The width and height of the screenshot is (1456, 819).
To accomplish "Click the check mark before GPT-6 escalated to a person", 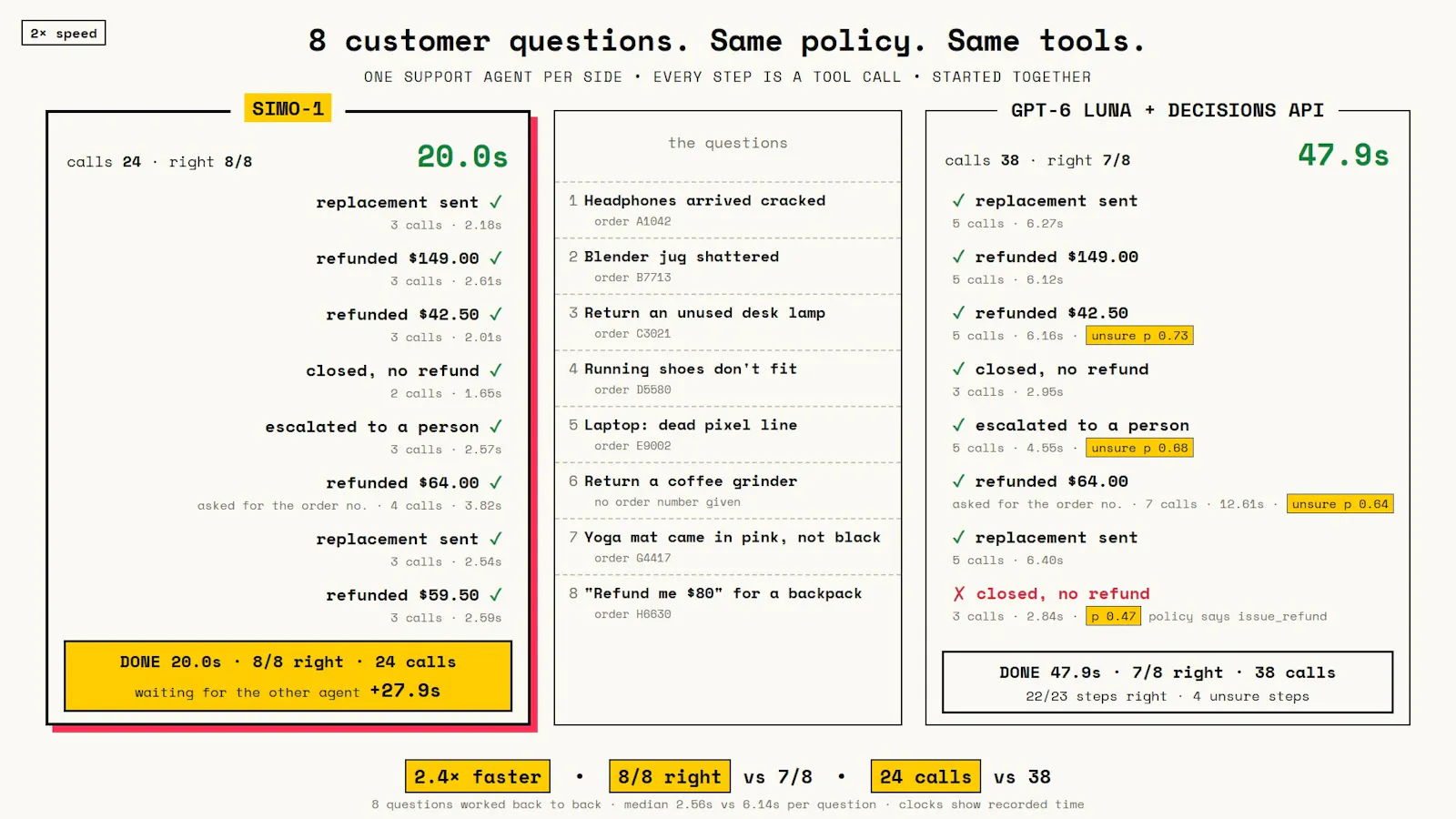I will [x=958, y=425].
